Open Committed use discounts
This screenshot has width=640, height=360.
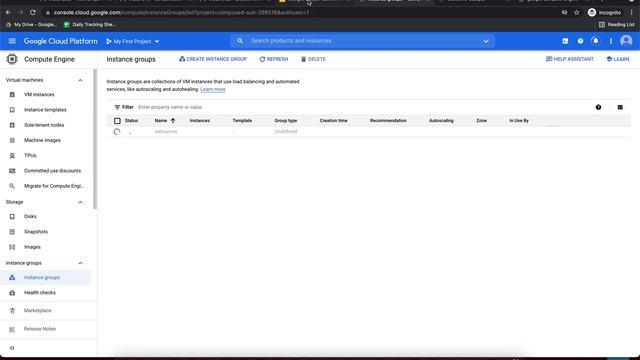pyautogui.click(x=52, y=171)
